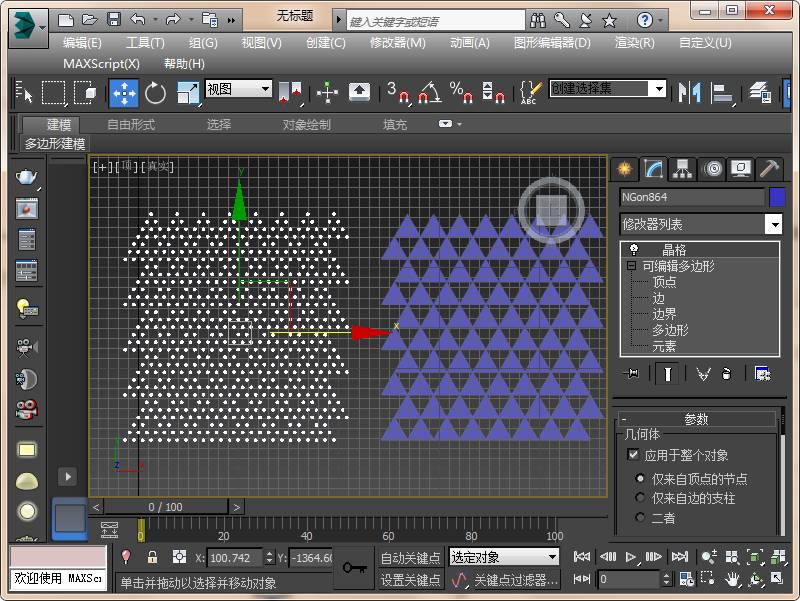Open the Mirror tool
The width and height of the screenshot is (800, 601).
[x=689, y=93]
